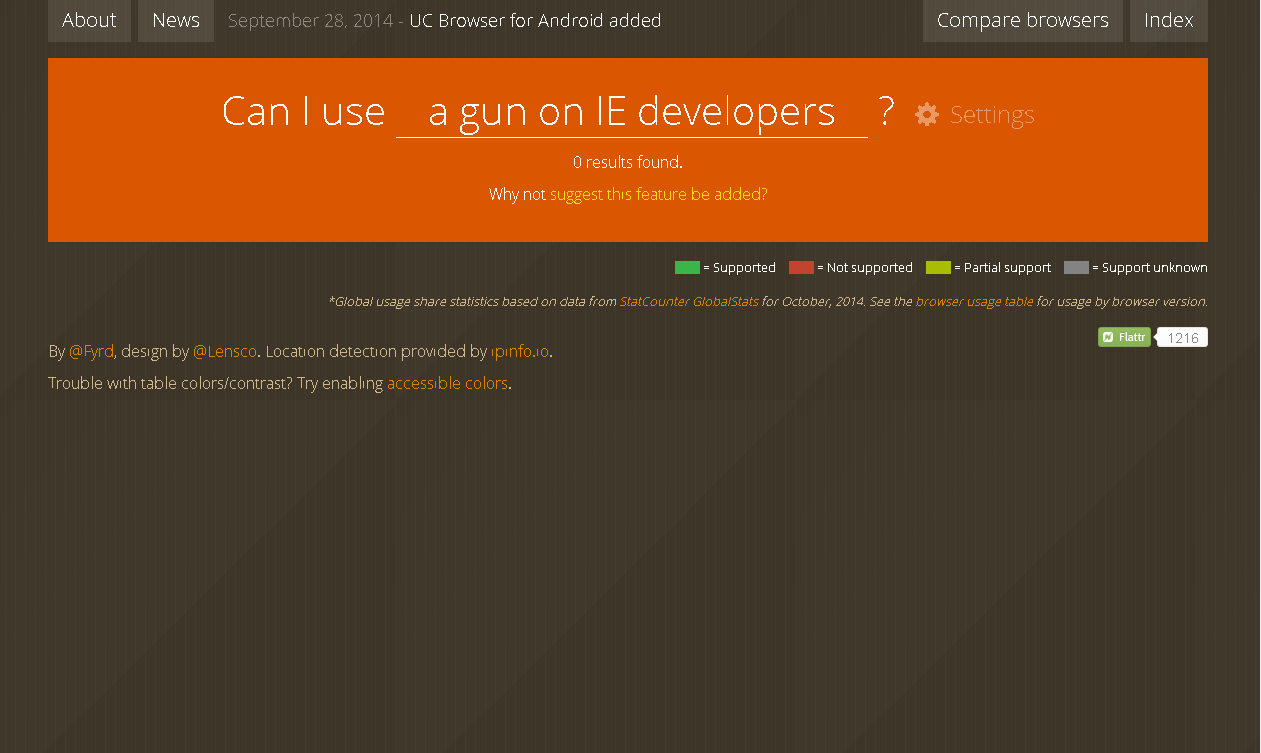Focus the "Can I use" search field
This screenshot has width=1261, height=753.
[x=631, y=112]
